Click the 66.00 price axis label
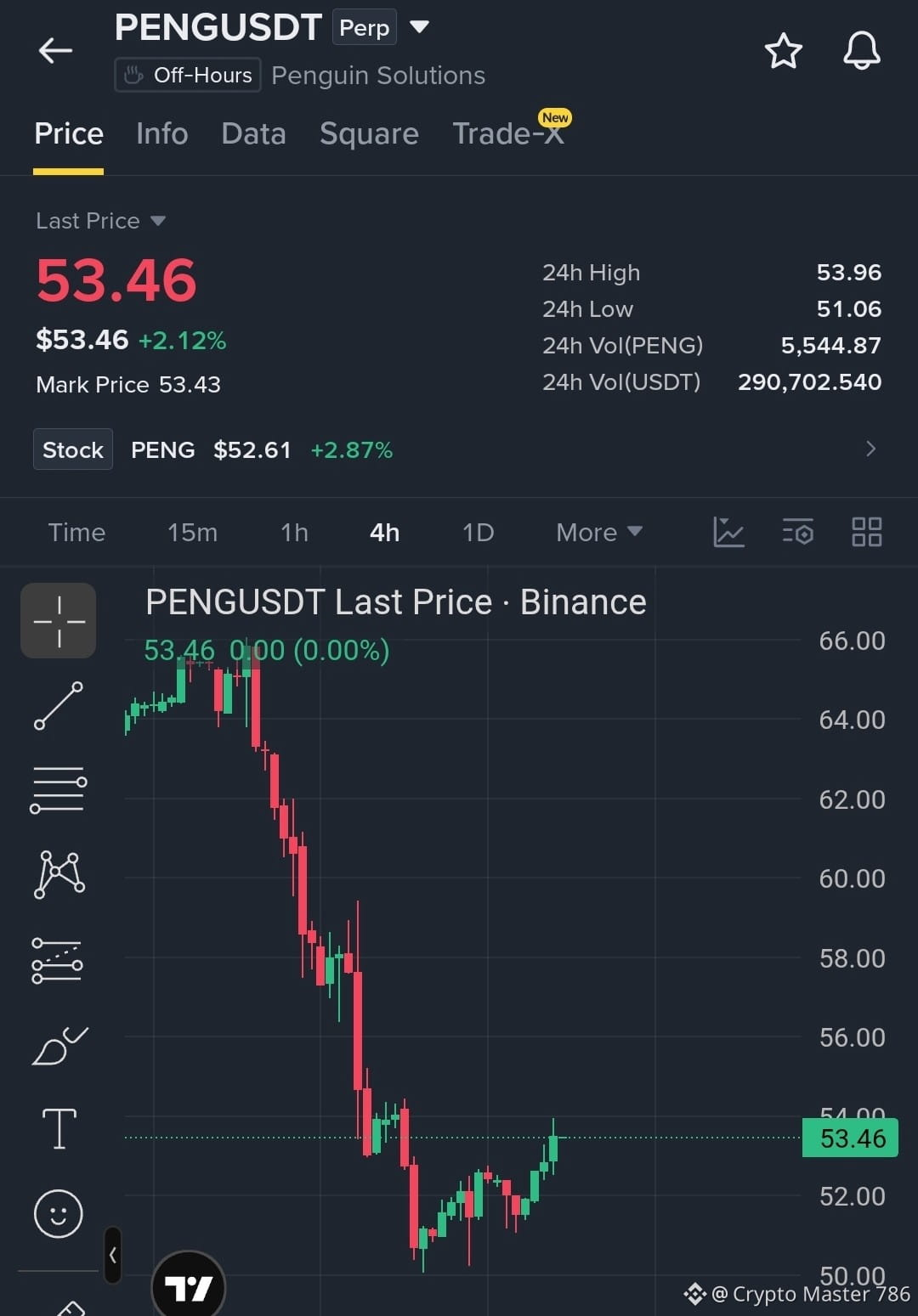This screenshot has width=918, height=1316. [852, 641]
